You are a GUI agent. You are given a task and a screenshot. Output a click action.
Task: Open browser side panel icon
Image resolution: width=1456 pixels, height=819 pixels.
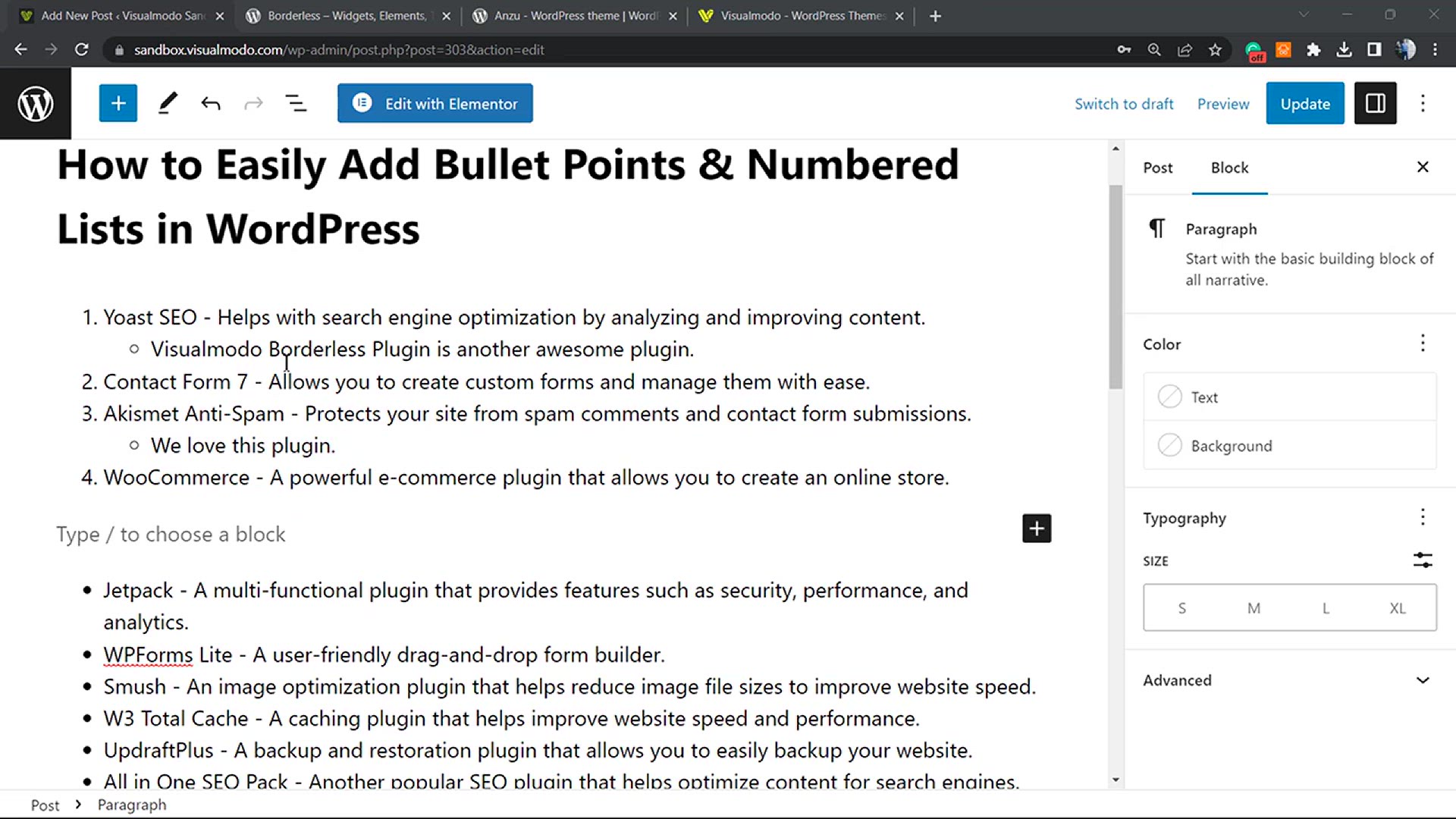pos(1374,49)
